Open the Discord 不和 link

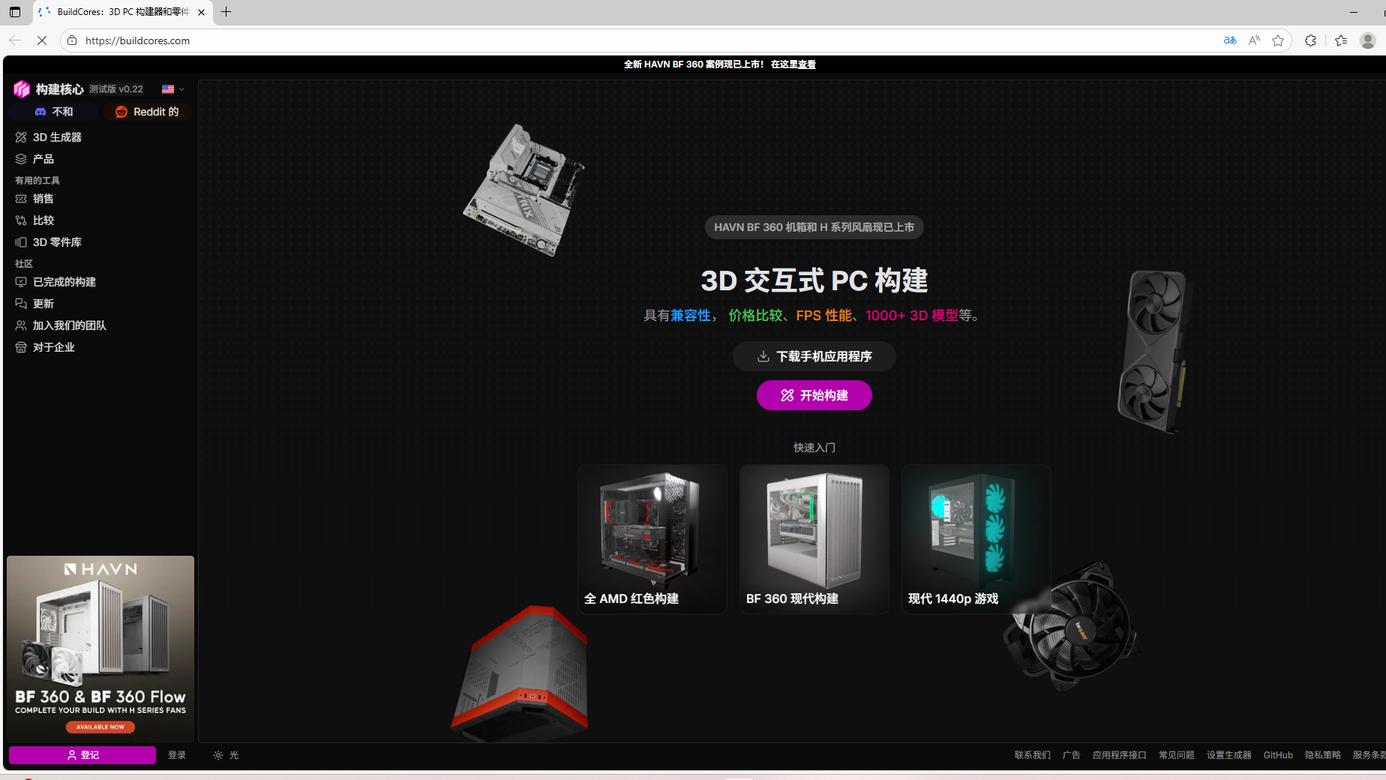[54, 112]
